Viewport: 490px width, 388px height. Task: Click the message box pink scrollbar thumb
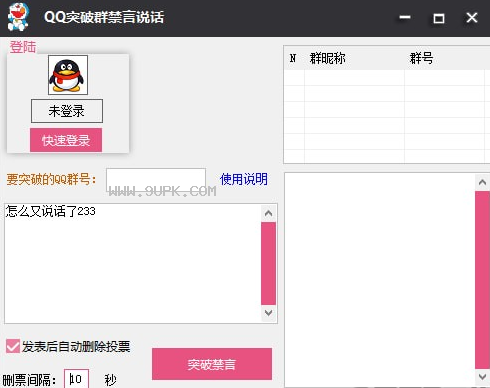[268, 263]
